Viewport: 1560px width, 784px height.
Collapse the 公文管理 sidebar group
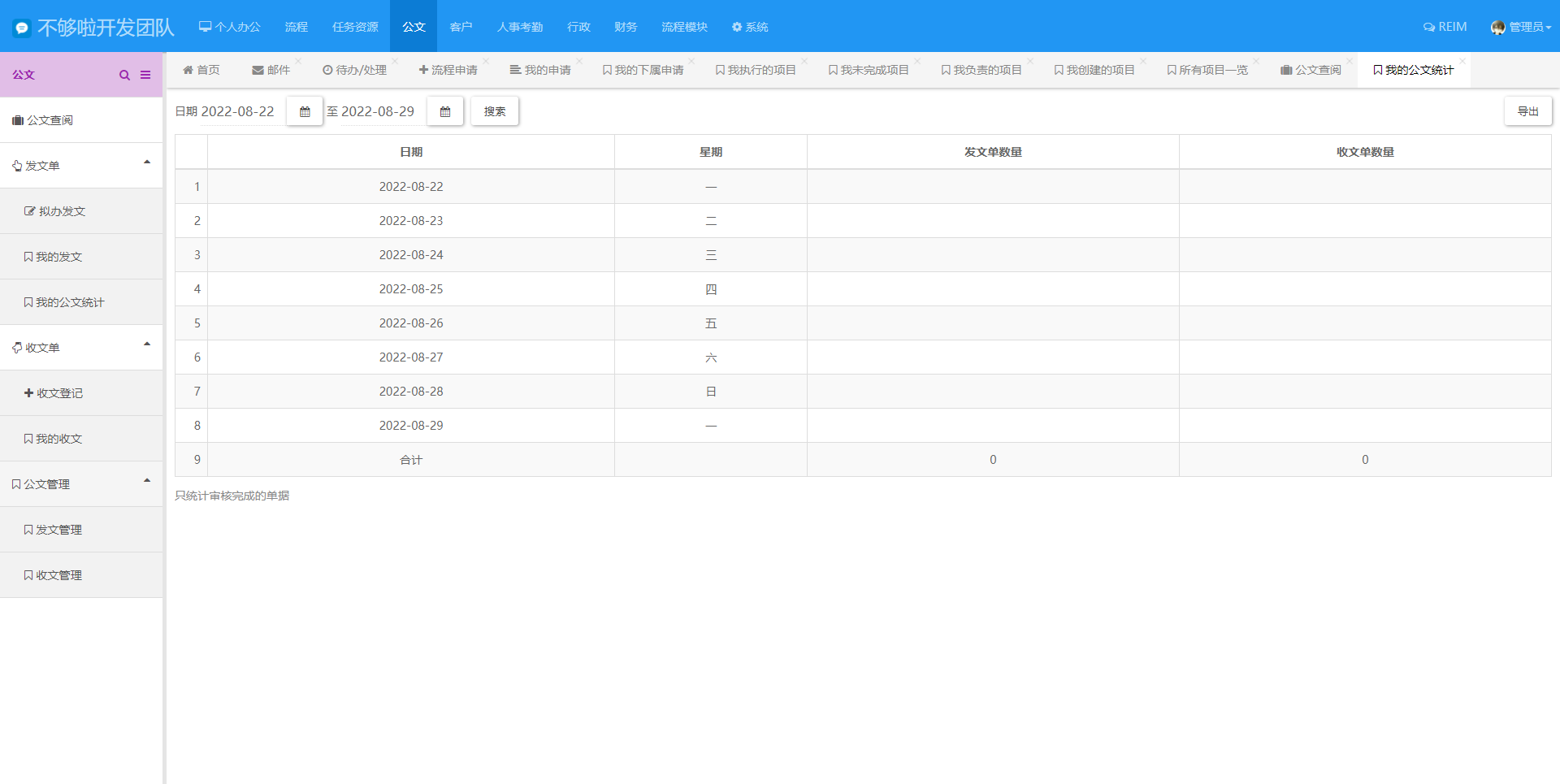(147, 481)
